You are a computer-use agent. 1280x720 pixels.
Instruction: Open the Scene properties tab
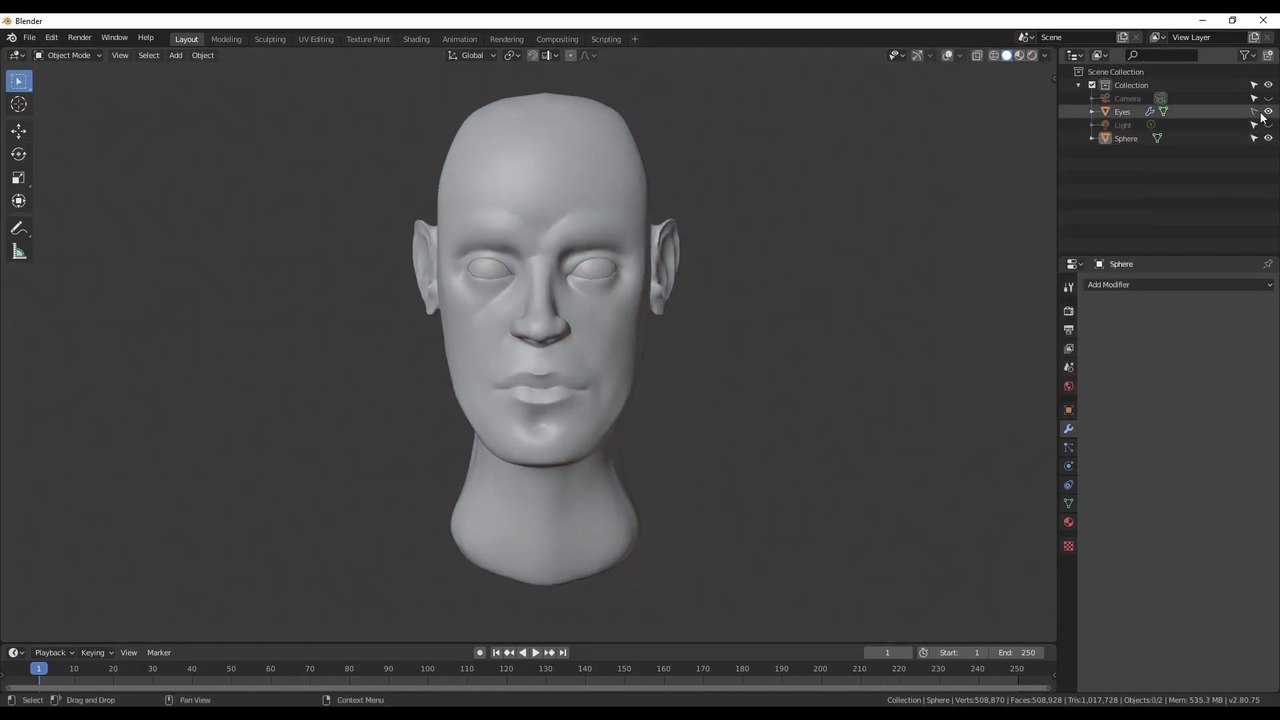click(x=1068, y=368)
